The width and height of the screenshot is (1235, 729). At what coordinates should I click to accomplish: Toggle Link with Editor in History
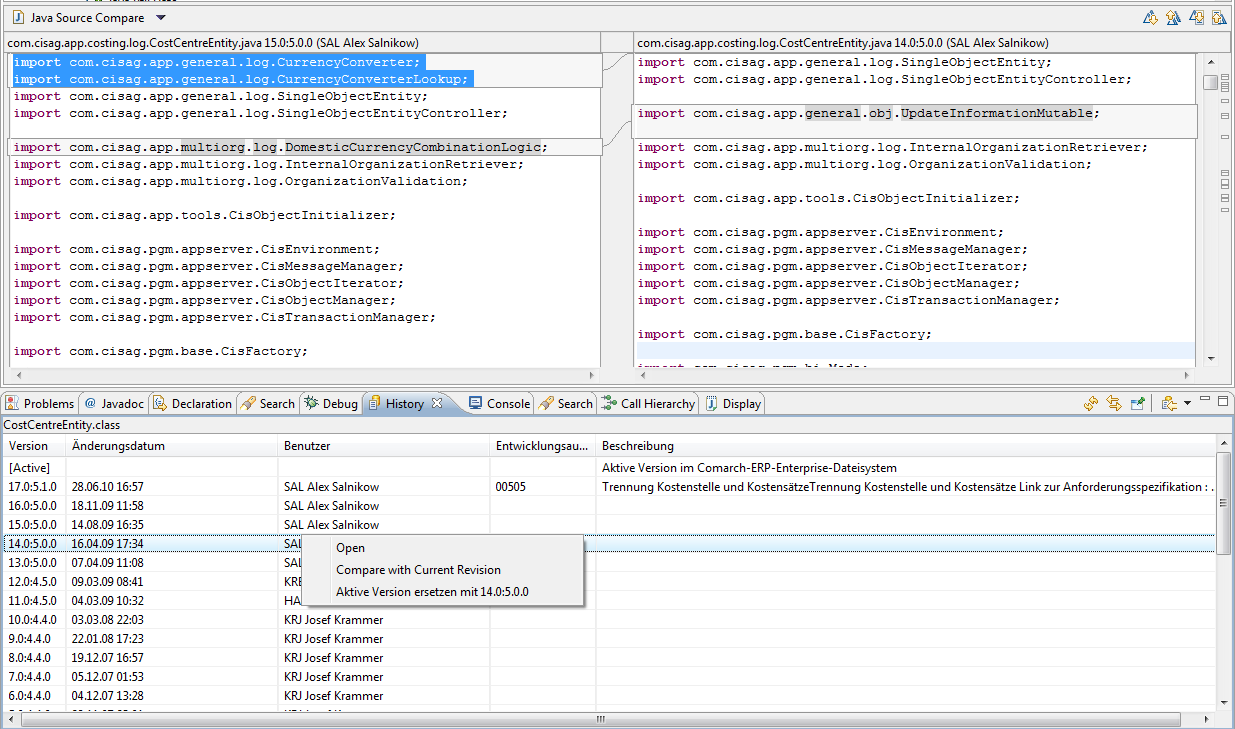point(1114,403)
